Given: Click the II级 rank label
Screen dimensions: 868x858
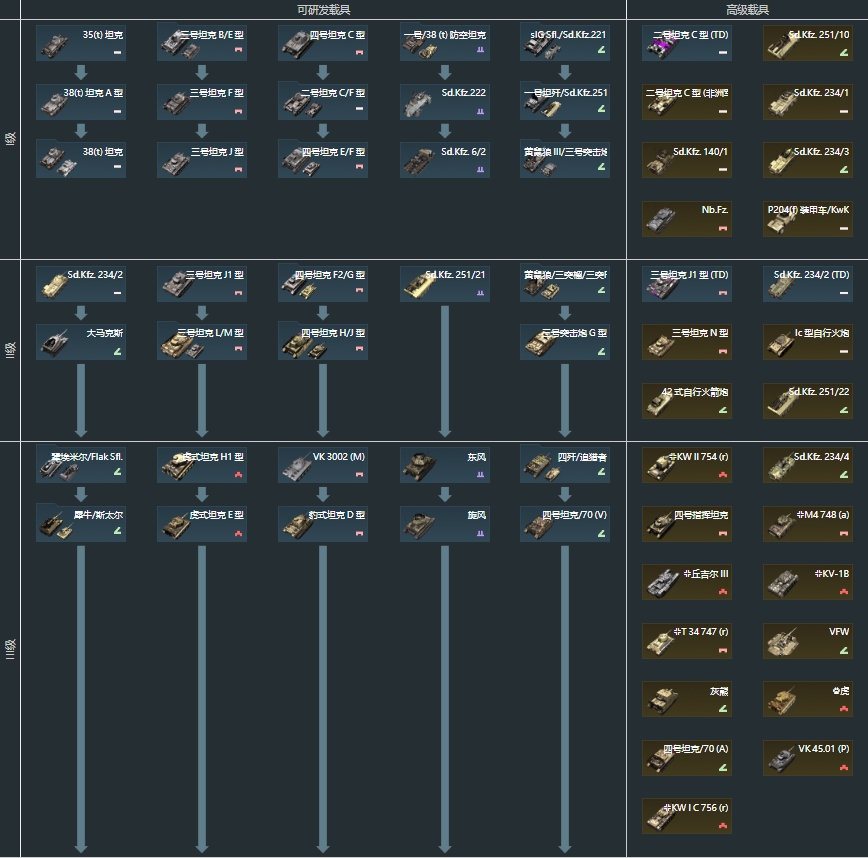Looking at the screenshot, I should point(11,350).
